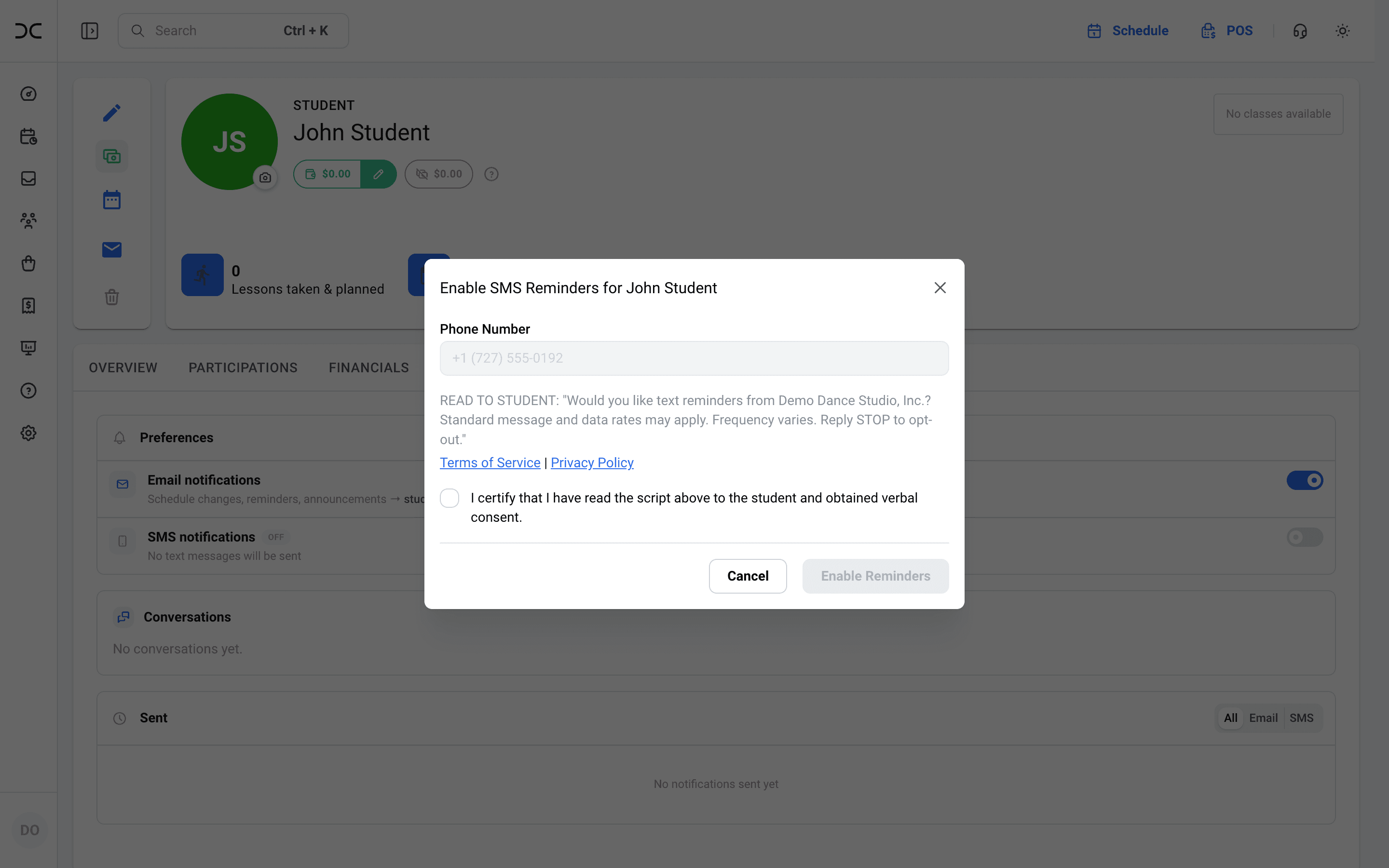
Task: Open the dashboard gauge icon in sidebar
Action: [28, 94]
